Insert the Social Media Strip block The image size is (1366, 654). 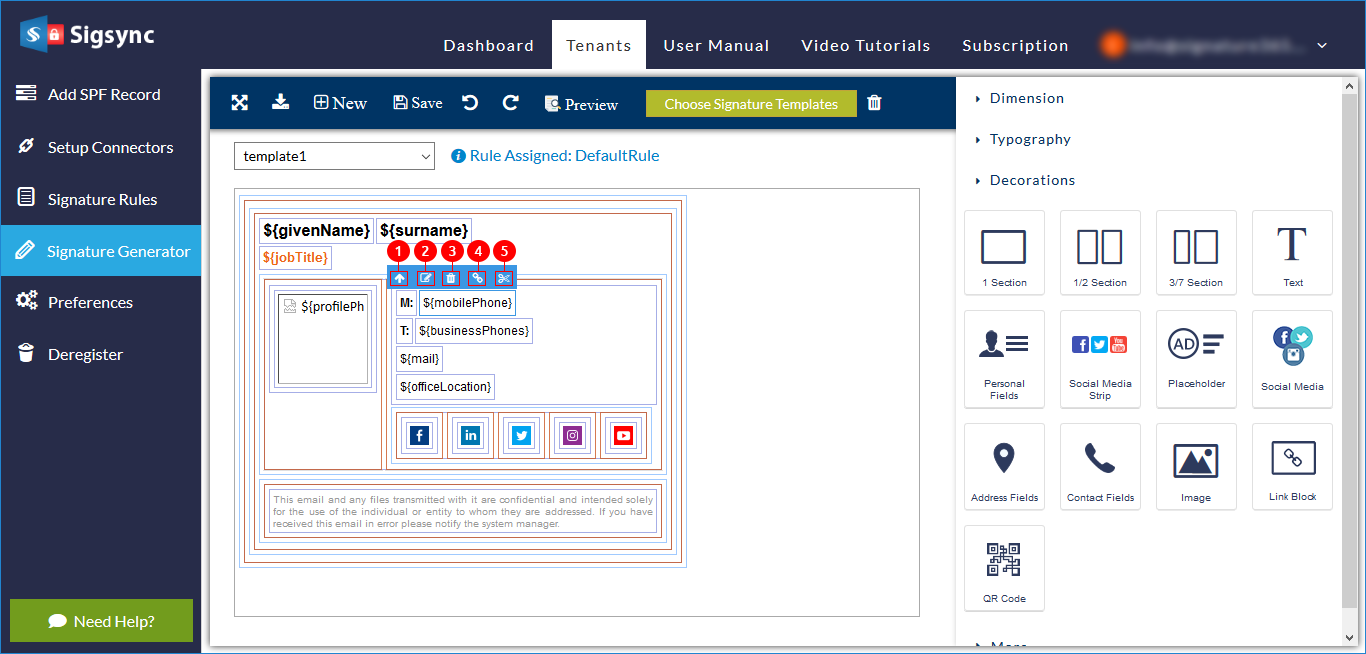(x=1100, y=358)
